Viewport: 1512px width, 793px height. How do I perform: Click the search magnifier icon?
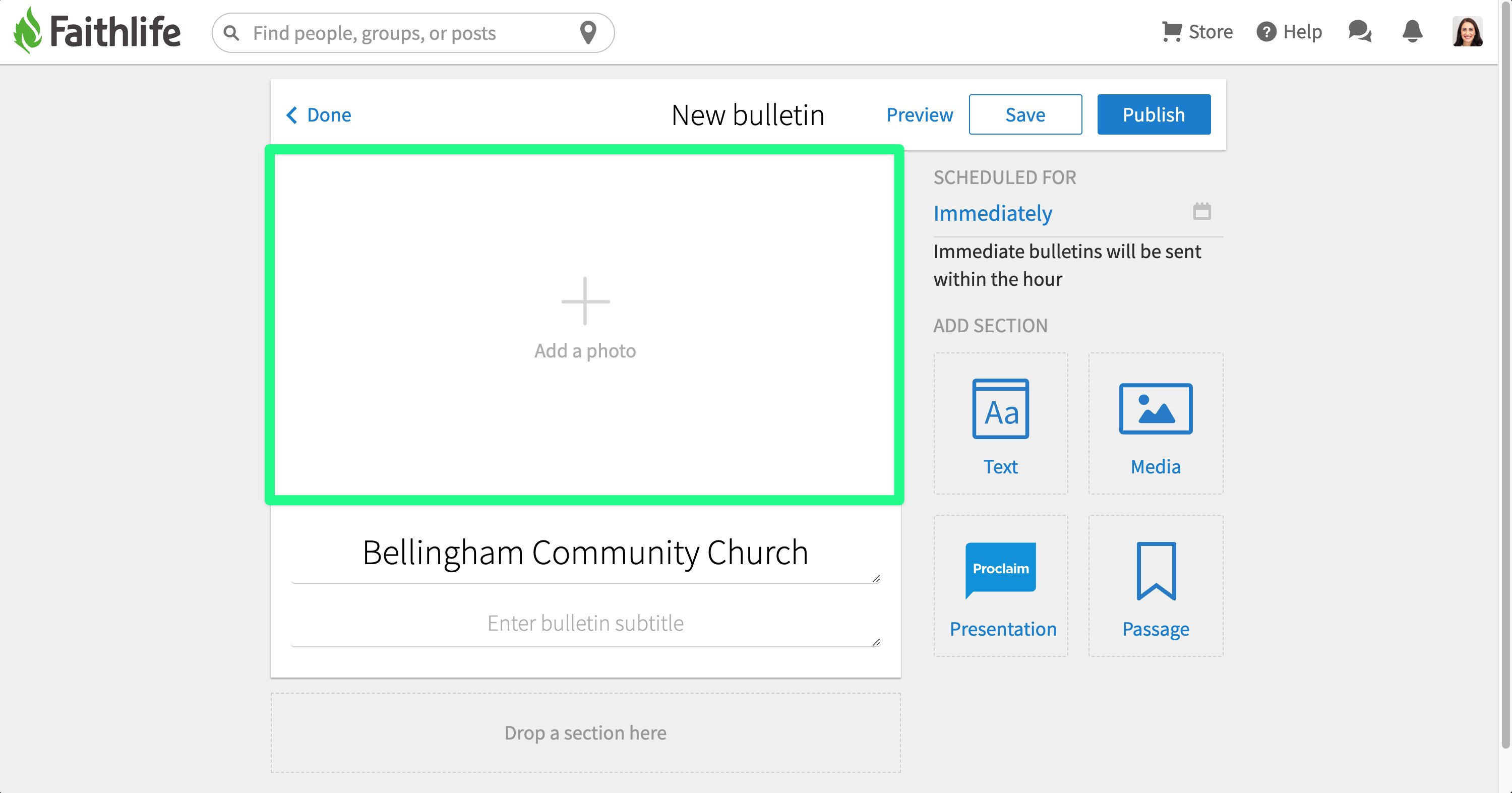[231, 33]
